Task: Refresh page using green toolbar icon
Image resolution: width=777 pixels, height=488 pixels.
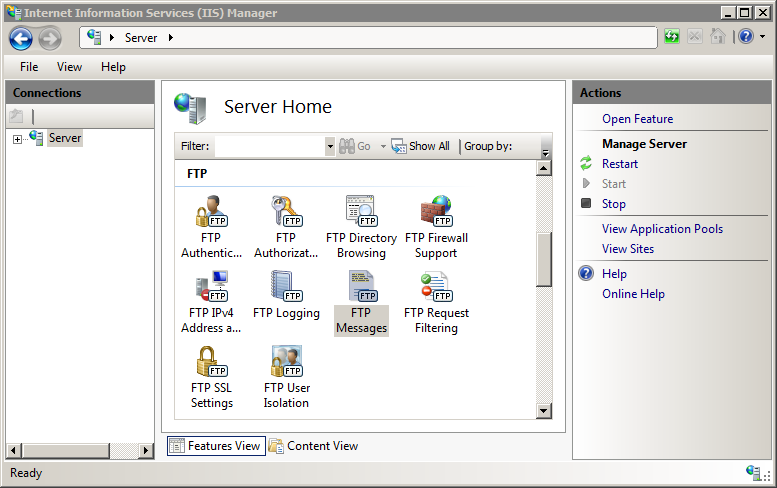Action: (671, 37)
